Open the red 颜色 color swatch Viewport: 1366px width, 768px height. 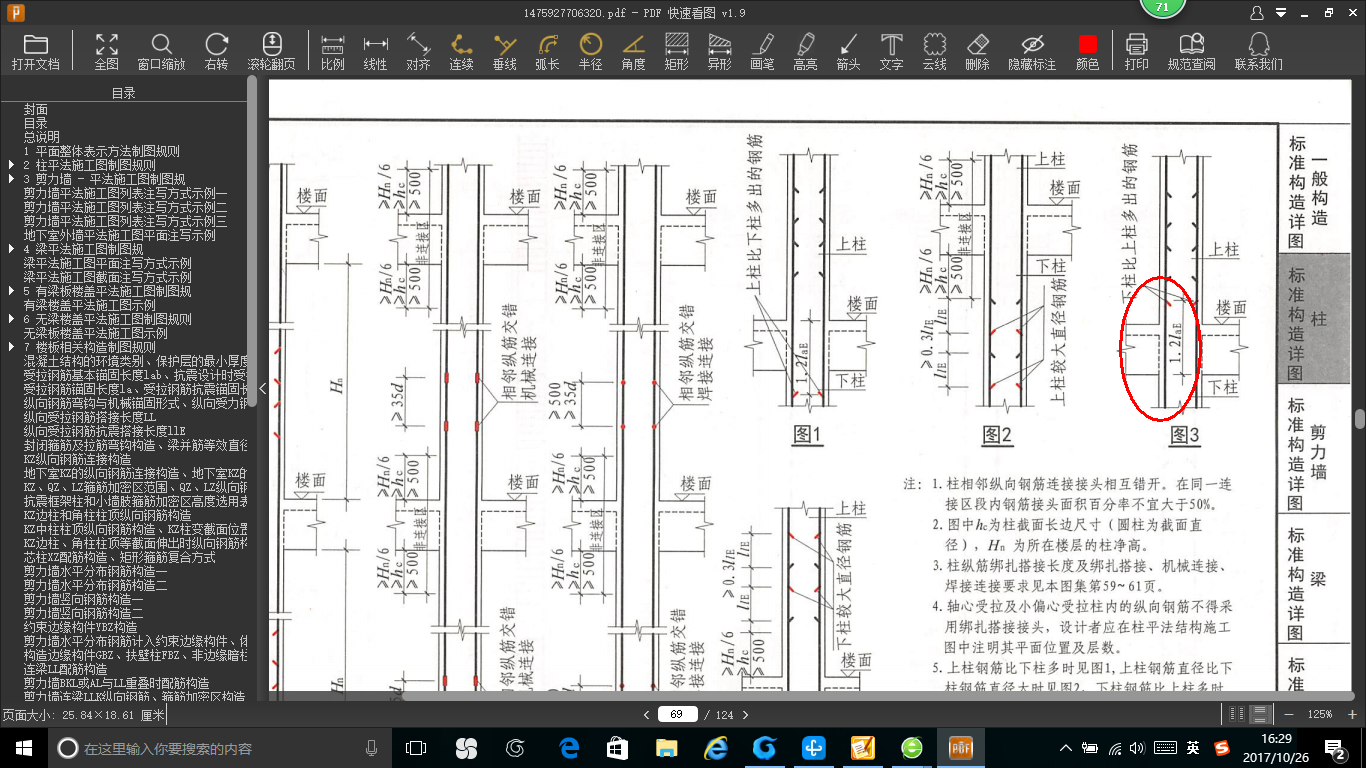click(x=1087, y=51)
